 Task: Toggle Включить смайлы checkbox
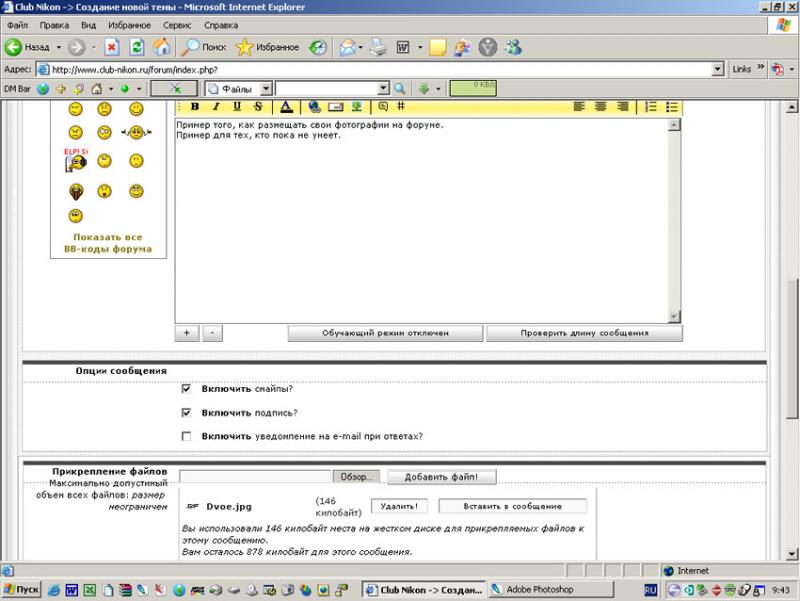186,389
